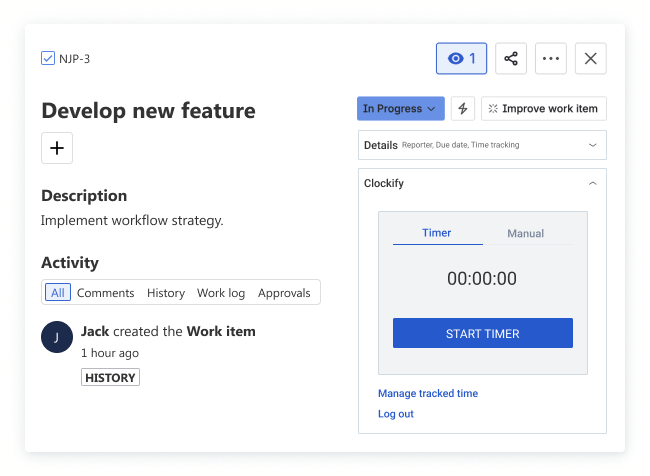
Task: Switch to the Timer tab
Action: (x=437, y=233)
